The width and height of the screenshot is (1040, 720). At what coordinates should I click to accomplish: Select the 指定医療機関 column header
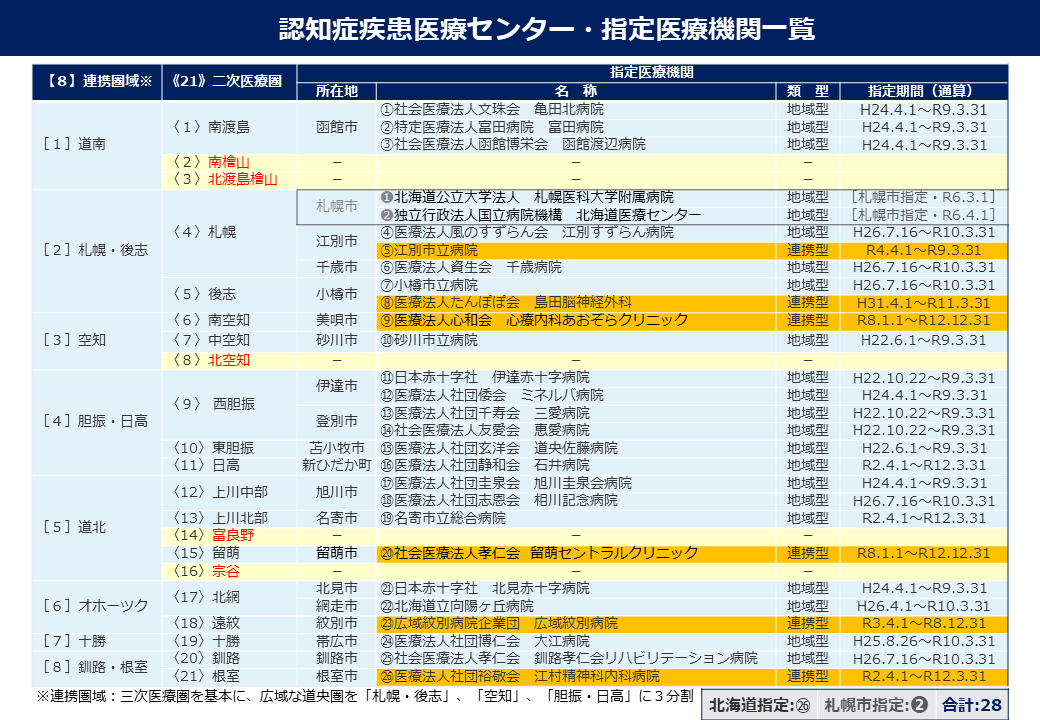[x=652, y=71]
